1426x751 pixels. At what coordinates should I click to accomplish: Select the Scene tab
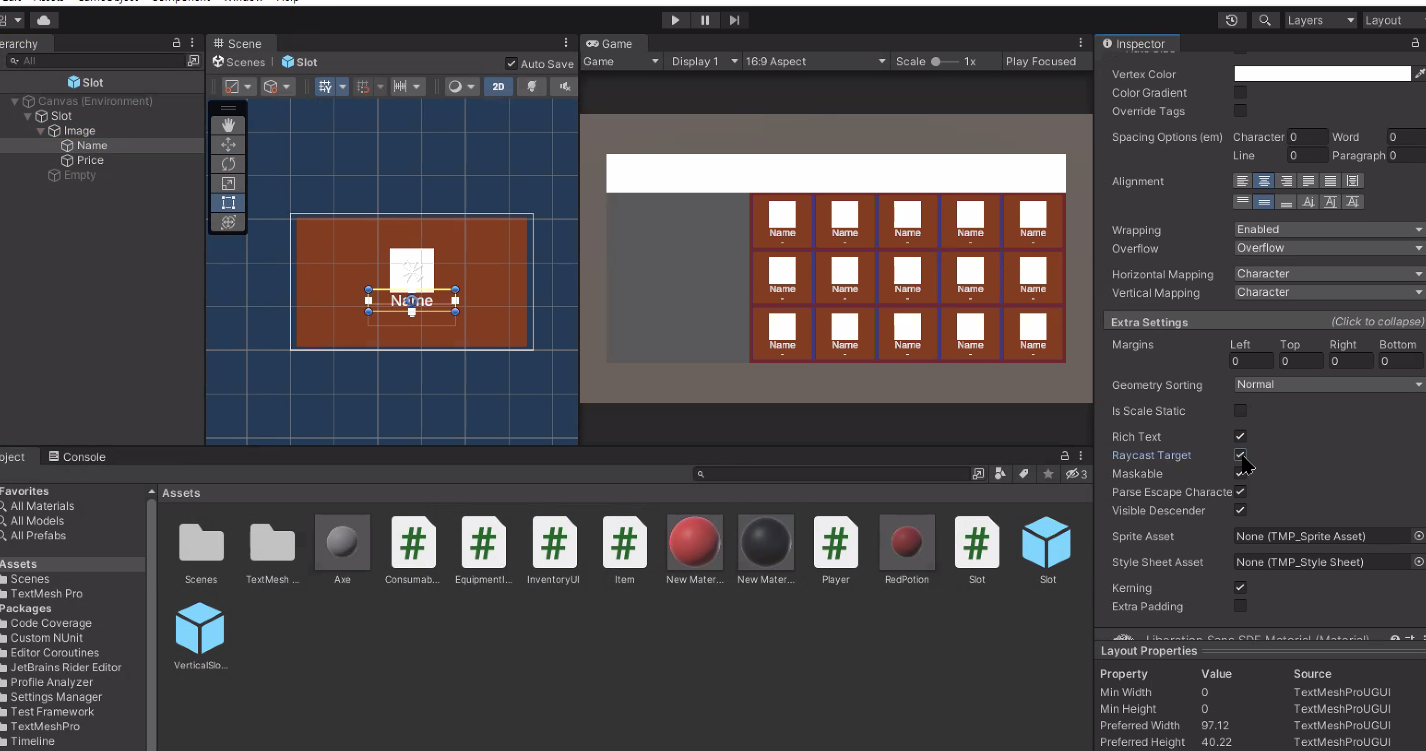click(x=237, y=44)
